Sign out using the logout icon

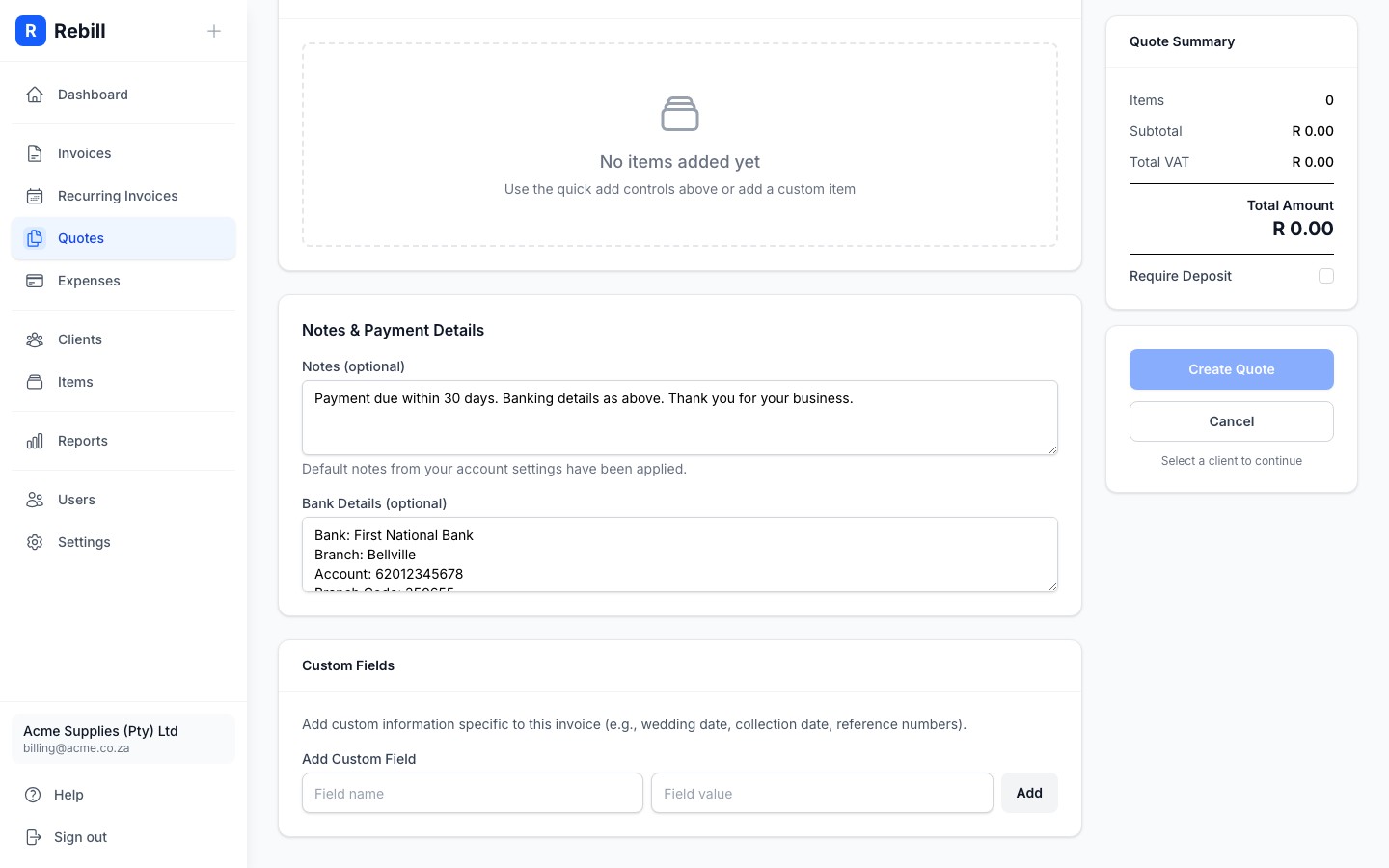(35, 837)
